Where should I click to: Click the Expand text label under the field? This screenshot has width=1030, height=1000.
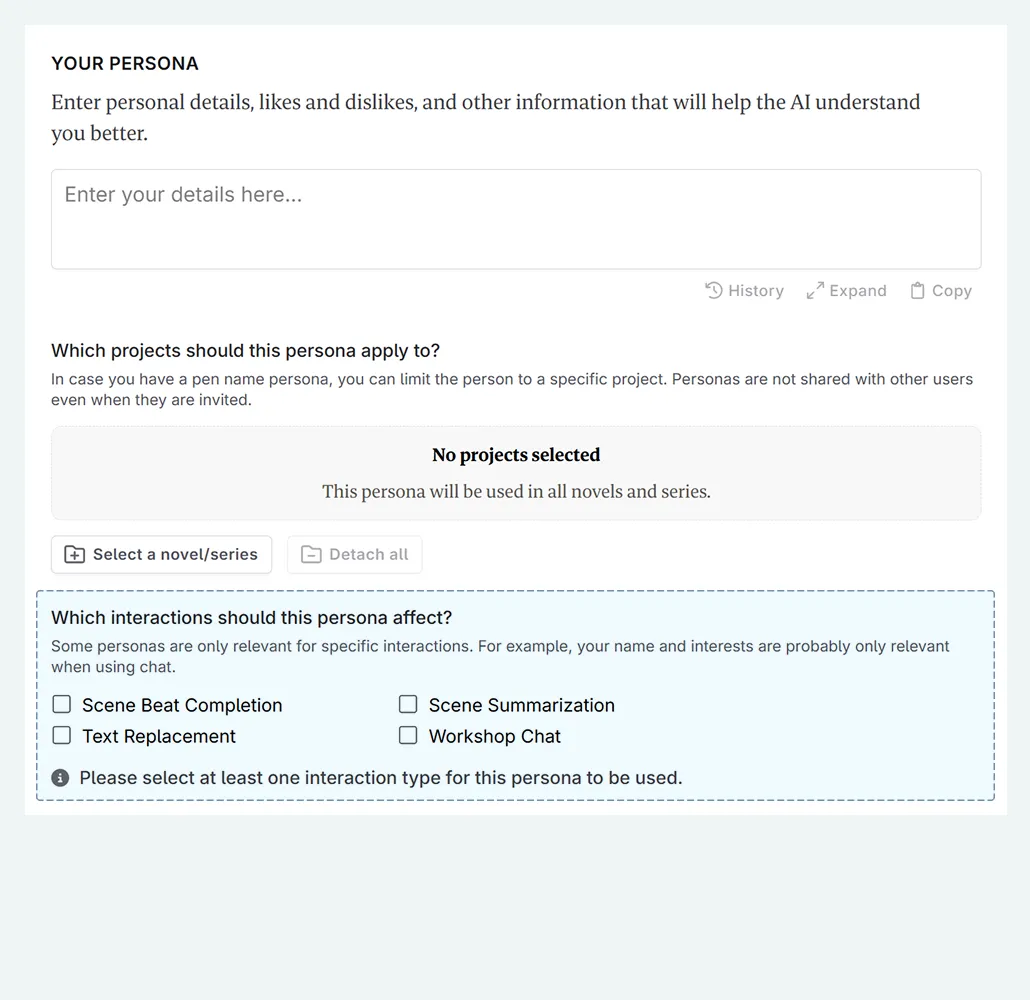click(858, 291)
